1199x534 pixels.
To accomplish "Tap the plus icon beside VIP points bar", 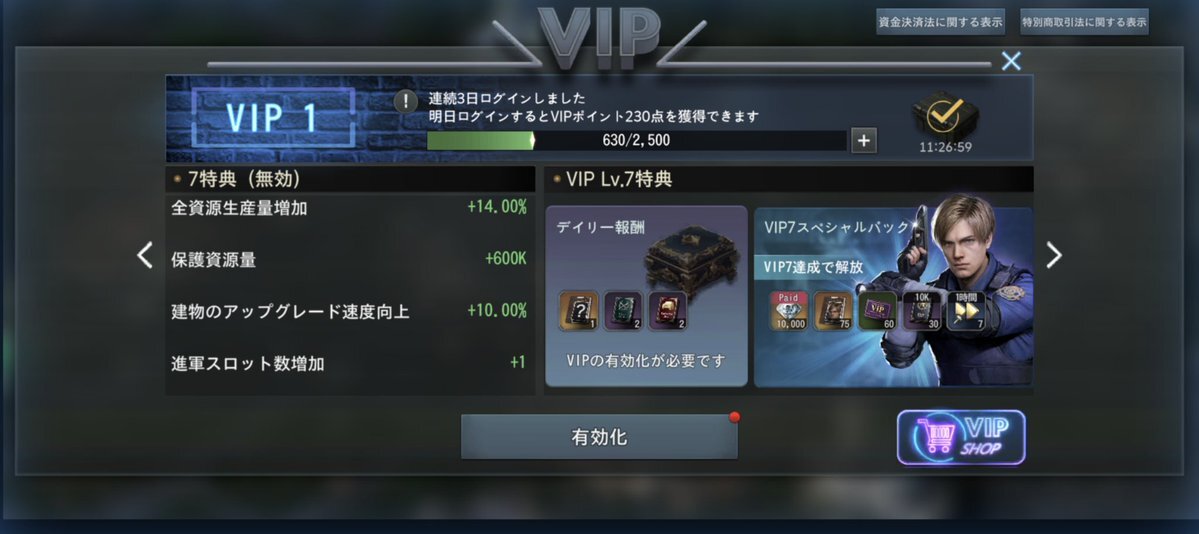I will tap(864, 141).
